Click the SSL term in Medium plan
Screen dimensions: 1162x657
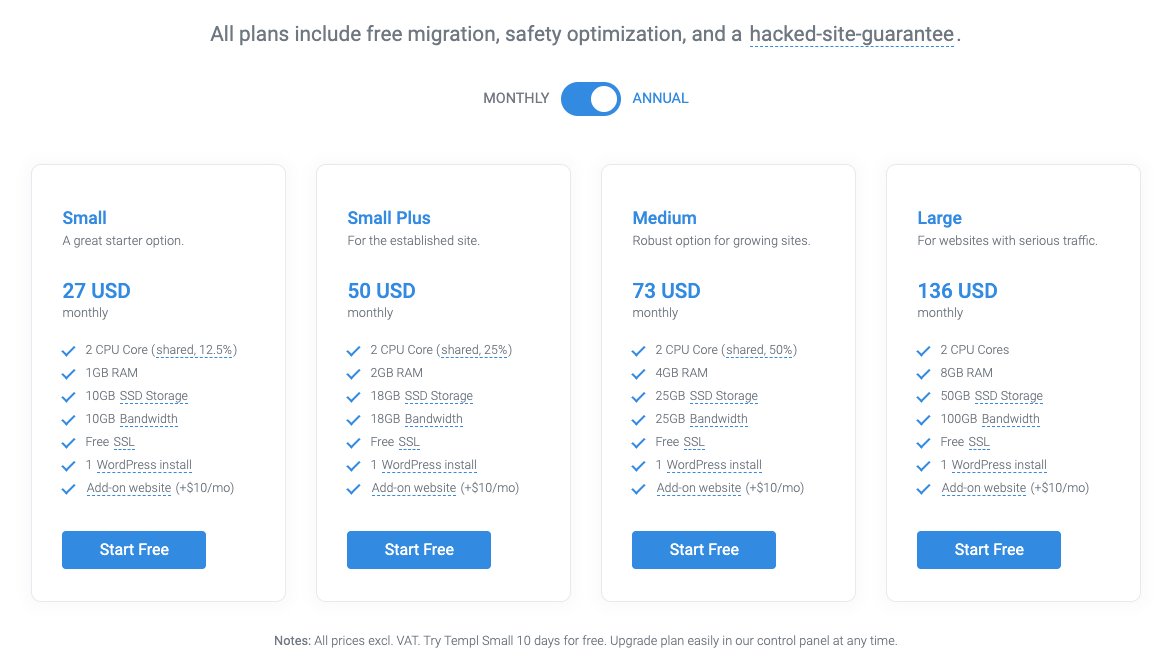(x=694, y=442)
